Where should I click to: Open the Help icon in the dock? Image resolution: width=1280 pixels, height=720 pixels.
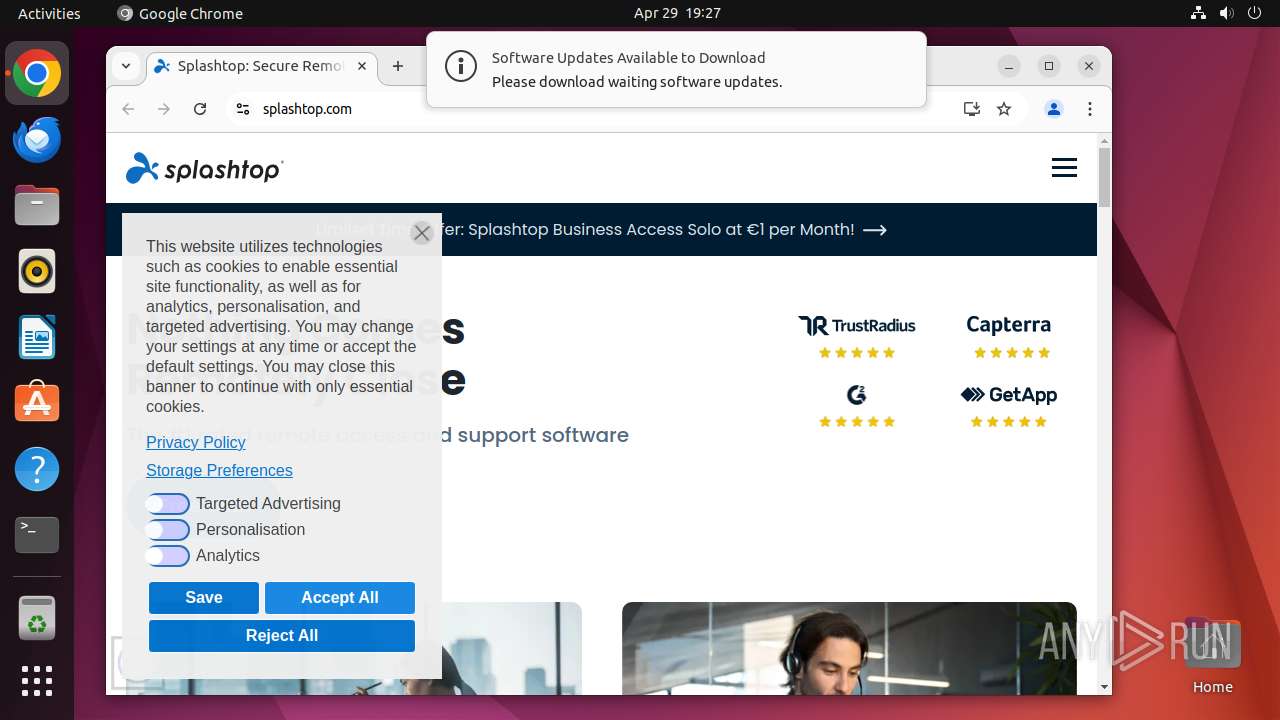pos(37,469)
